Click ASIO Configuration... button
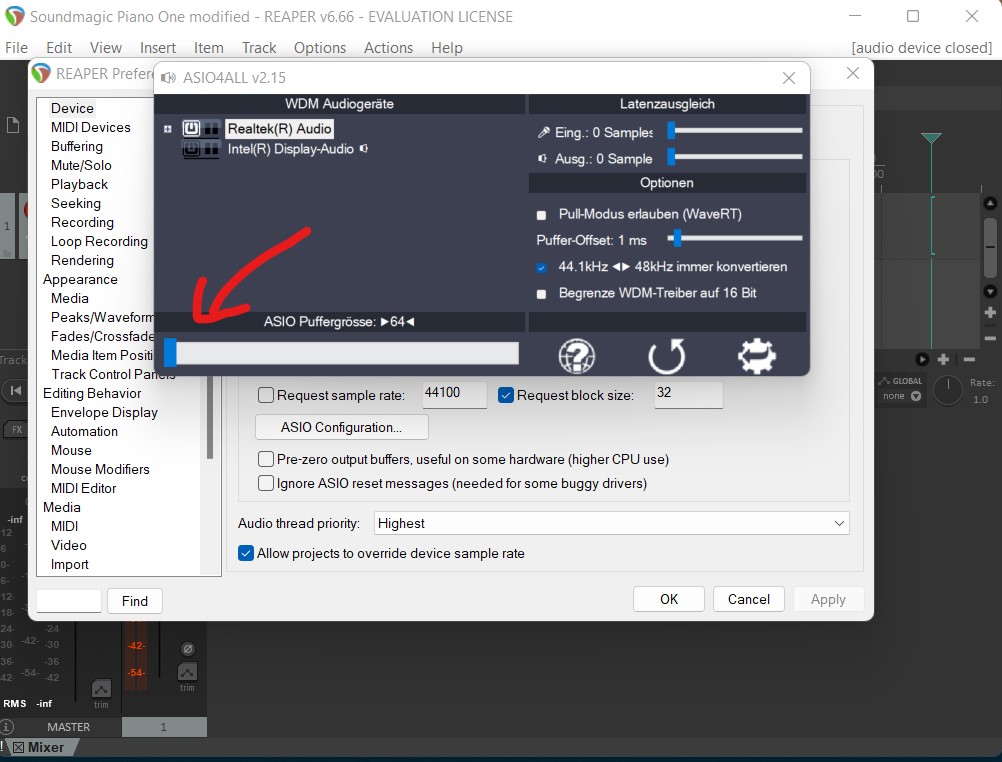This screenshot has width=1002, height=762. tap(341, 427)
